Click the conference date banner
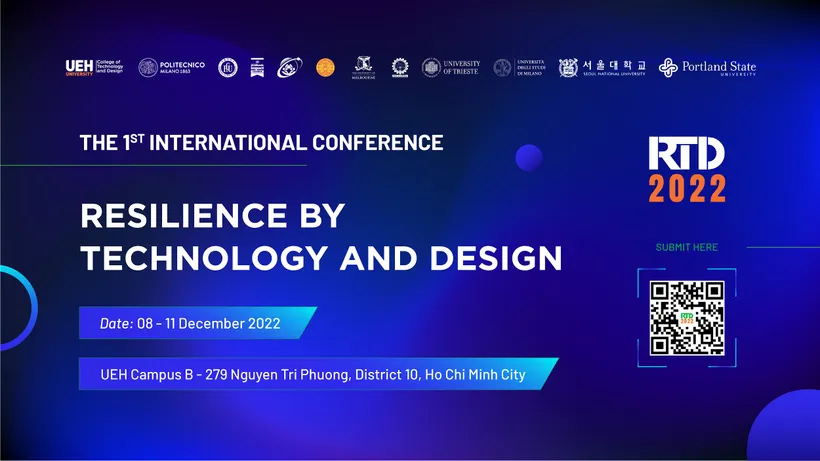Screen dimensions: 820x461 click(198, 323)
